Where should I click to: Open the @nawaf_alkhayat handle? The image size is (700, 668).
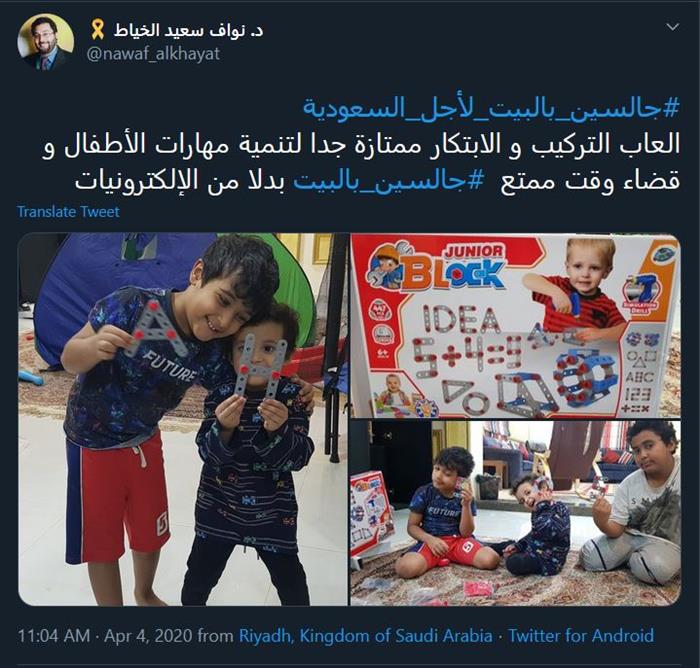coord(154,54)
